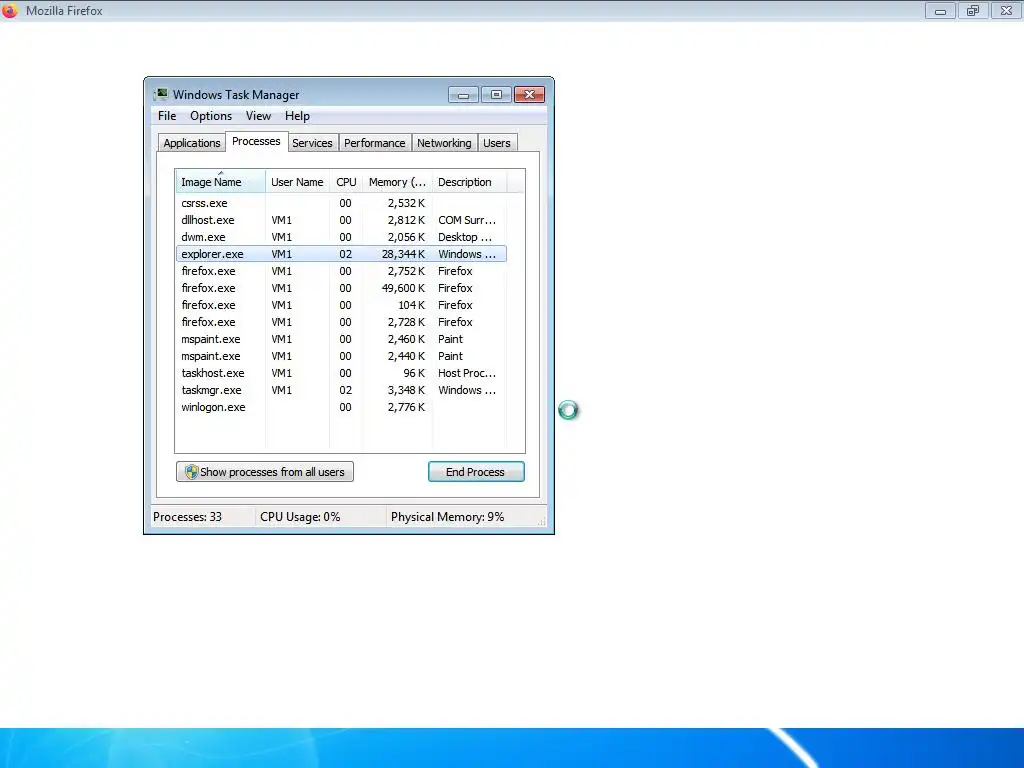Viewport: 1024px width, 768px height.
Task: Click the Host Proc... description cell
Action: (x=467, y=373)
